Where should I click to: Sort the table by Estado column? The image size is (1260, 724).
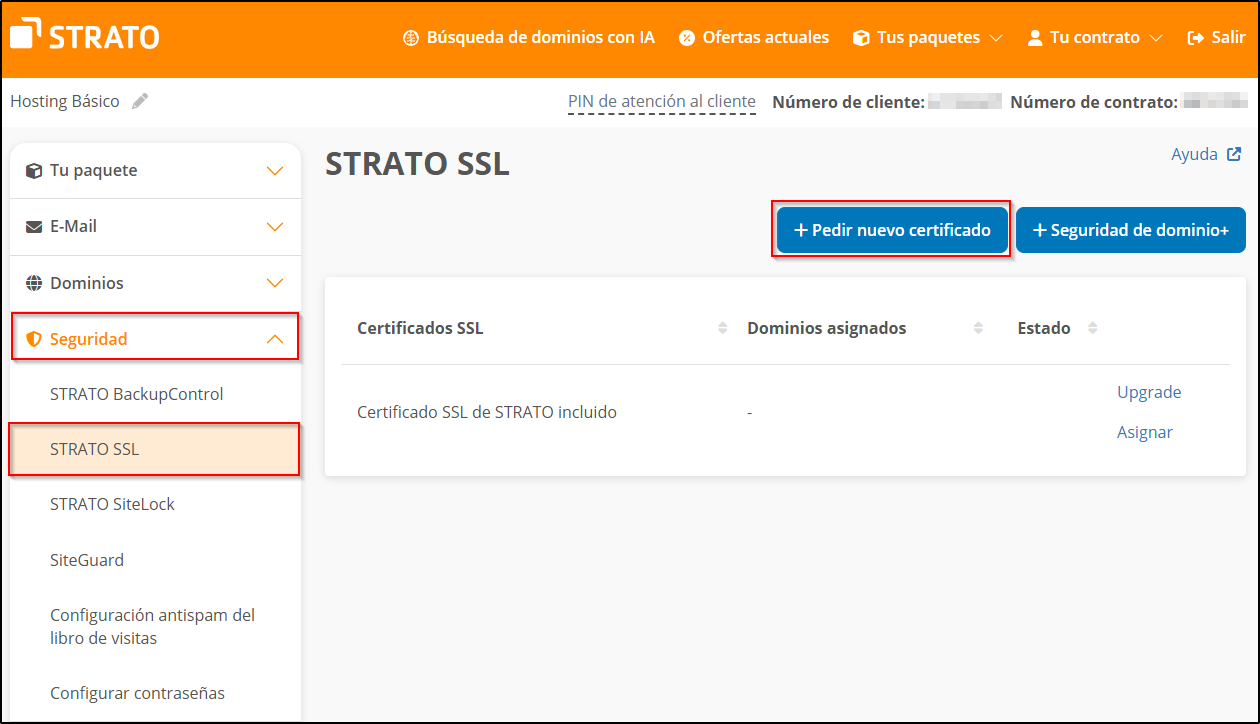(x=1091, y=327)
